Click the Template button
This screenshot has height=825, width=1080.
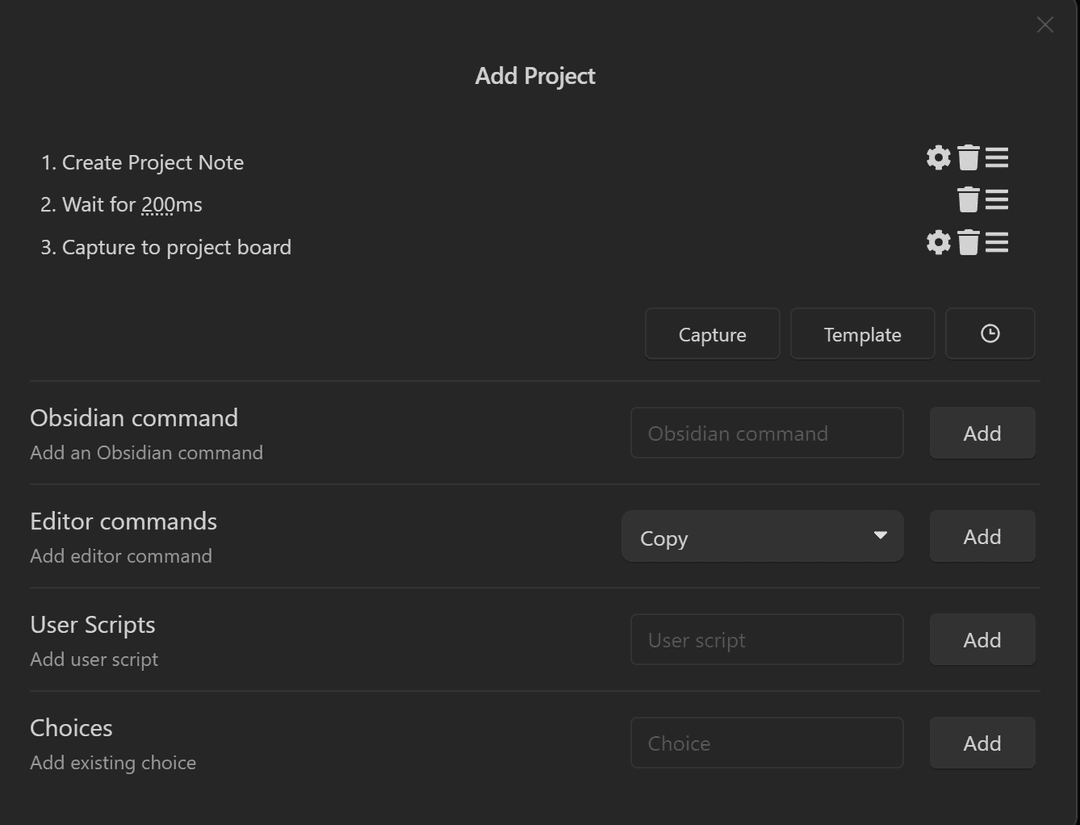coord(862,333)
